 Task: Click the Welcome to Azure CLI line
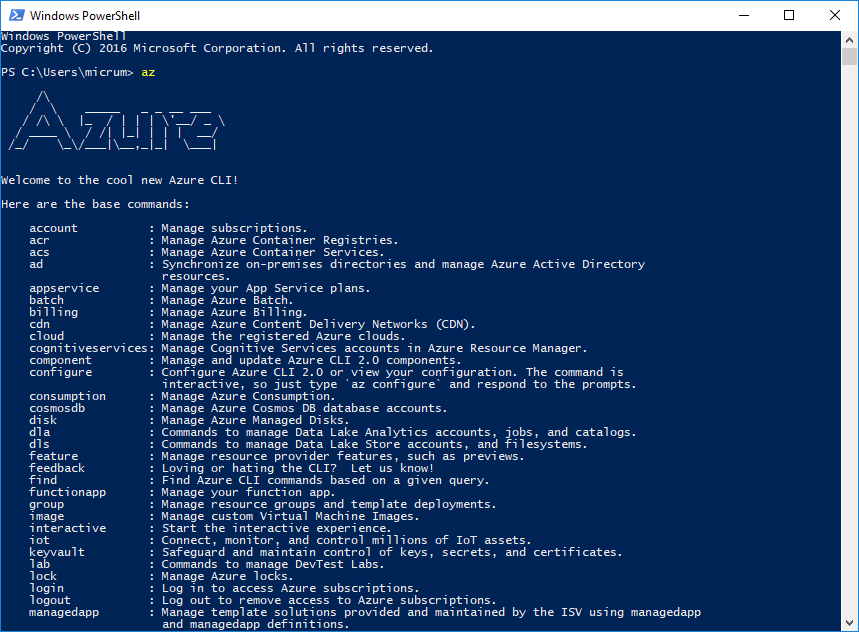120,179
